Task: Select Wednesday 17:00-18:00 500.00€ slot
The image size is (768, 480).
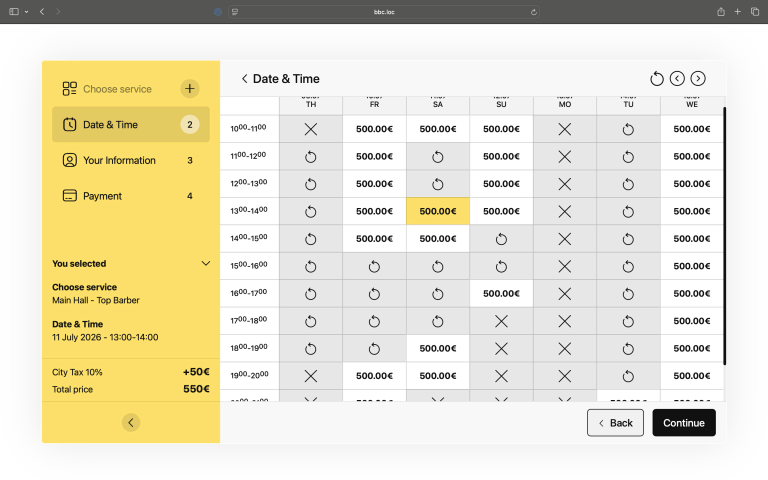Action: (x=692, y=321)
